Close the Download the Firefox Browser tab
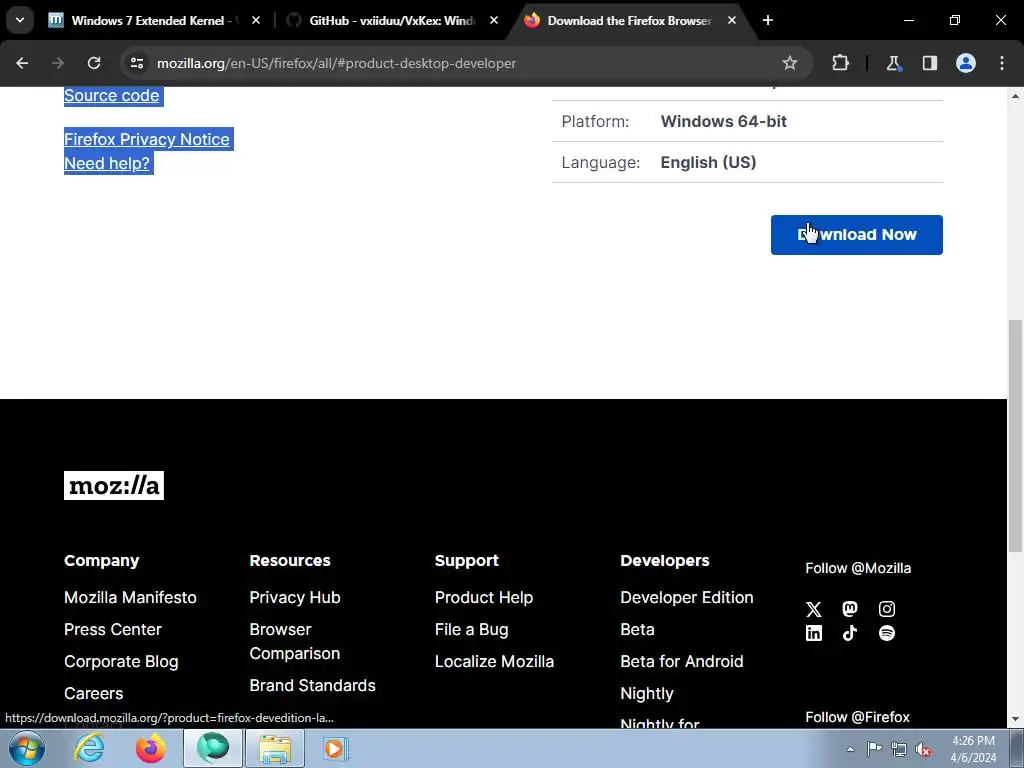 click(732, 20)
